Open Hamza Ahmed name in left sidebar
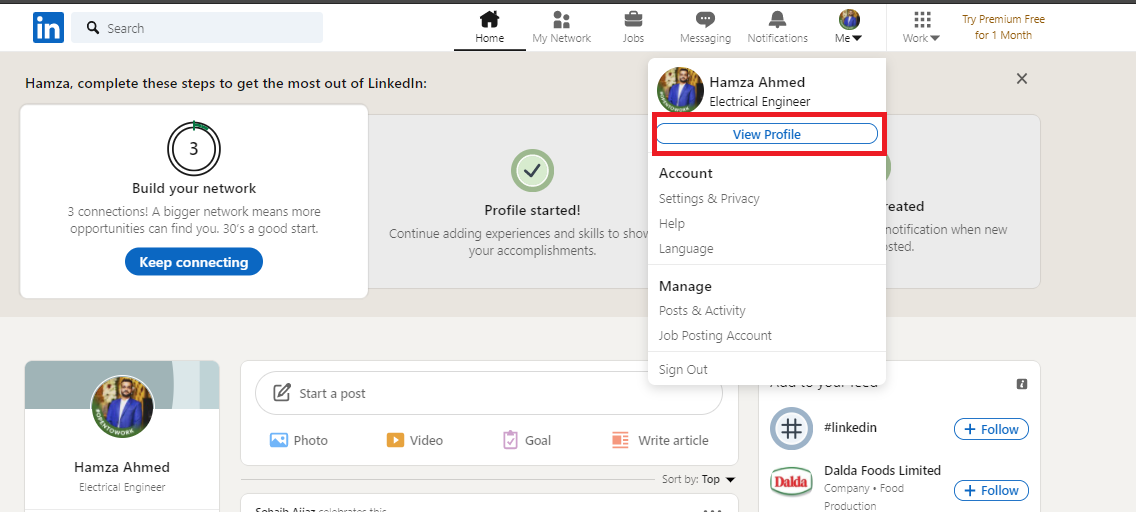The height and width of the screenshot is (512, 1136). pos(122,467)
